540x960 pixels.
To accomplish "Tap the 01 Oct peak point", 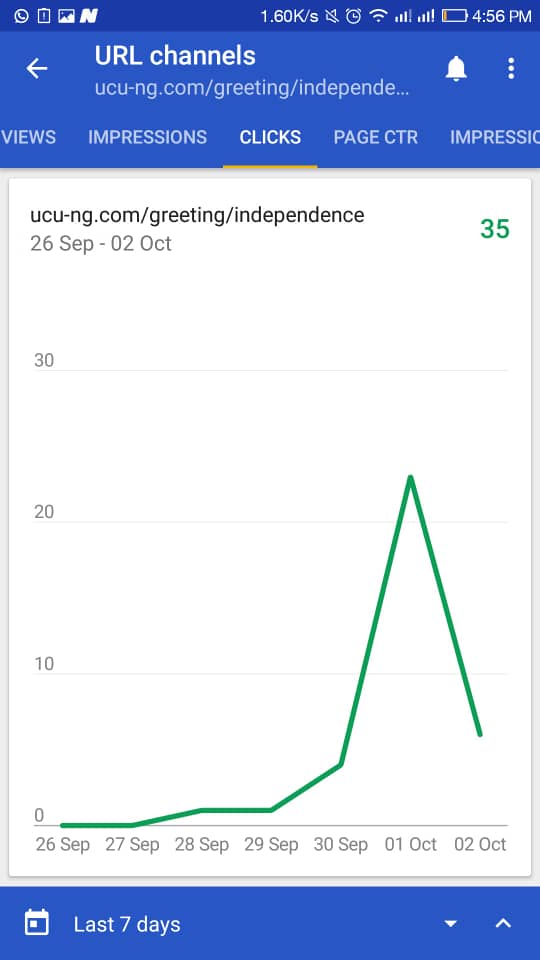I will tap(410, 476).
